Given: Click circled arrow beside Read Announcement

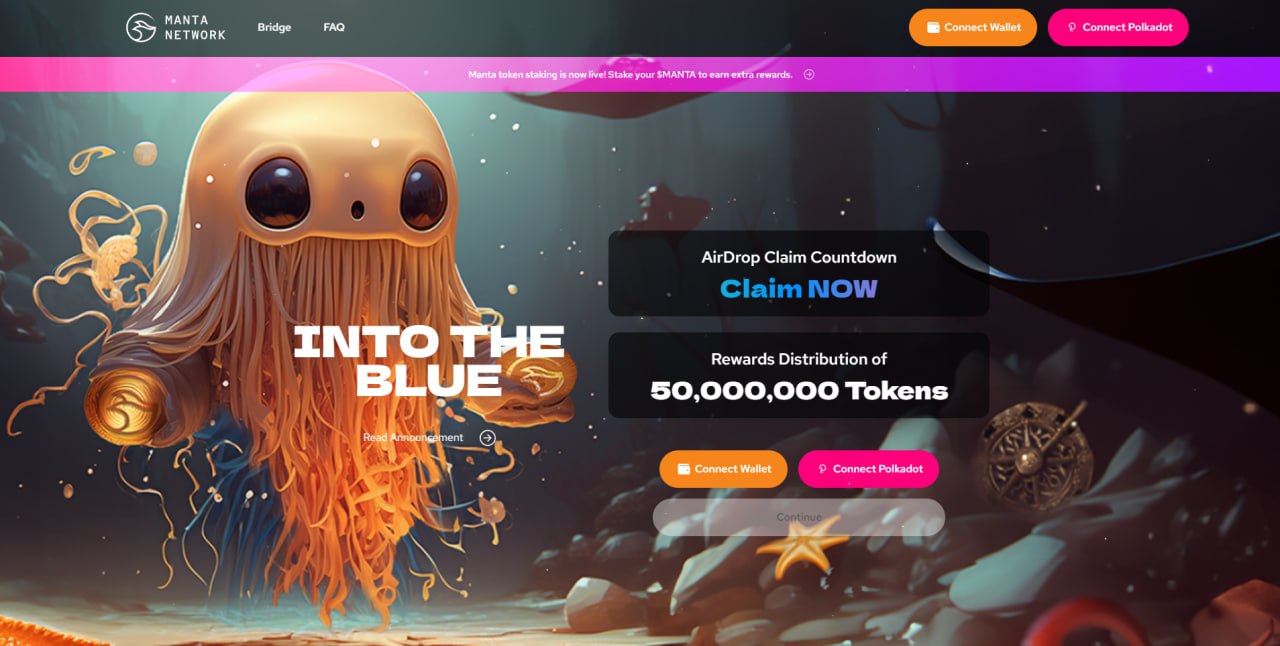Looking at the screenshot, I should [488, 437].
